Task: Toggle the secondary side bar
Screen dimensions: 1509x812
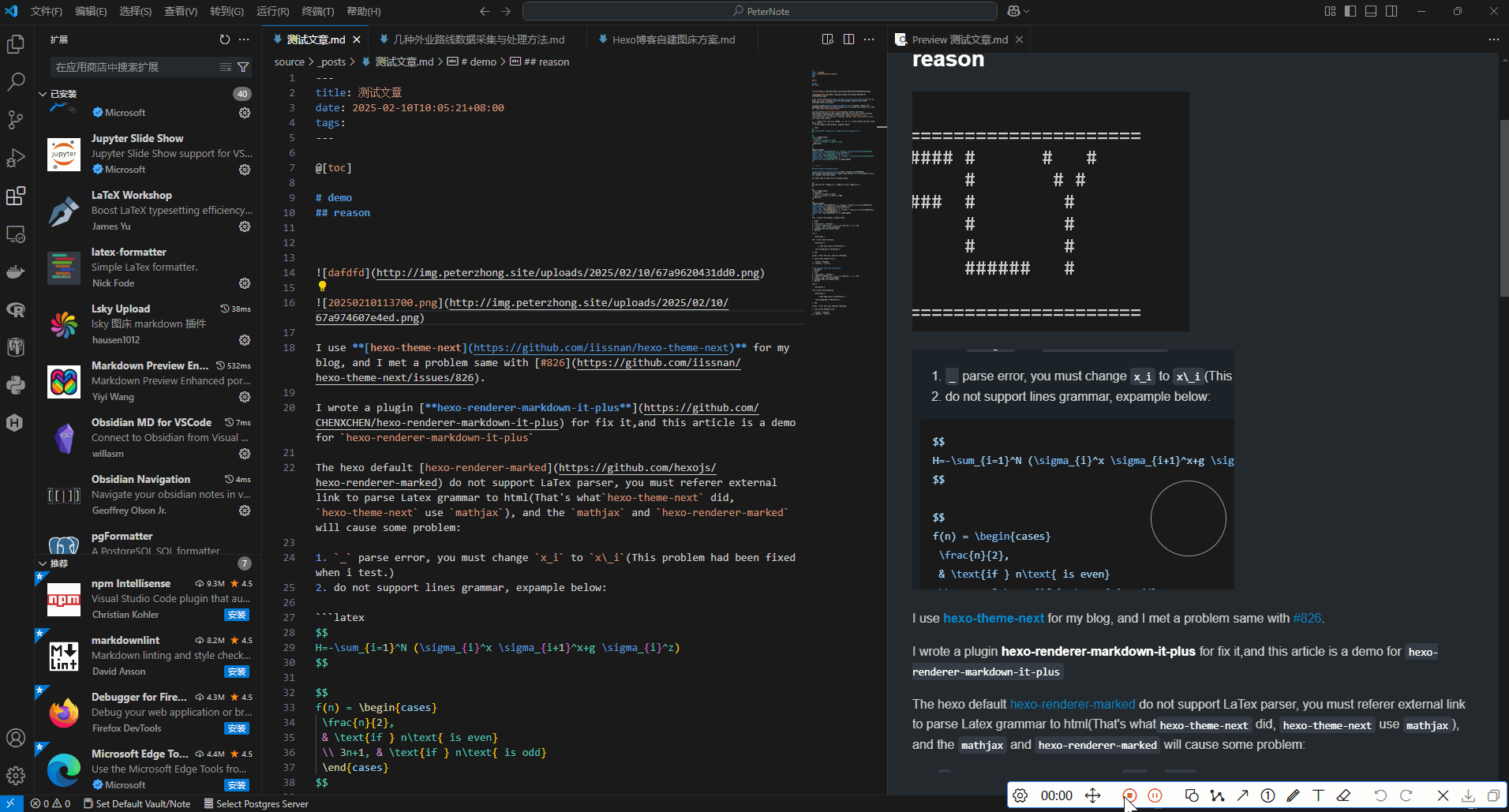Action: 1391,11
